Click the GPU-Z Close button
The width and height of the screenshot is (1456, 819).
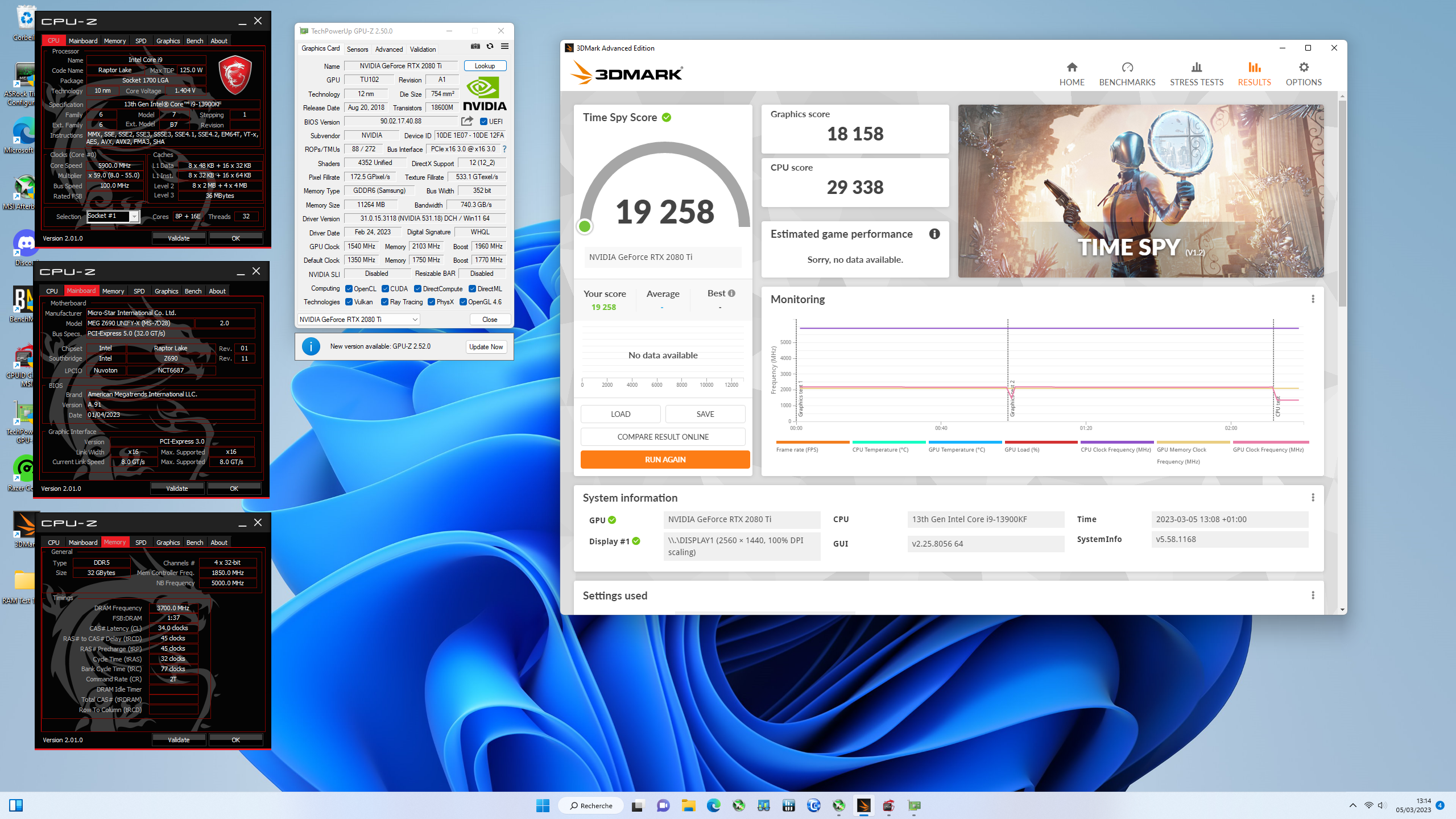click(x=490, y=320)
